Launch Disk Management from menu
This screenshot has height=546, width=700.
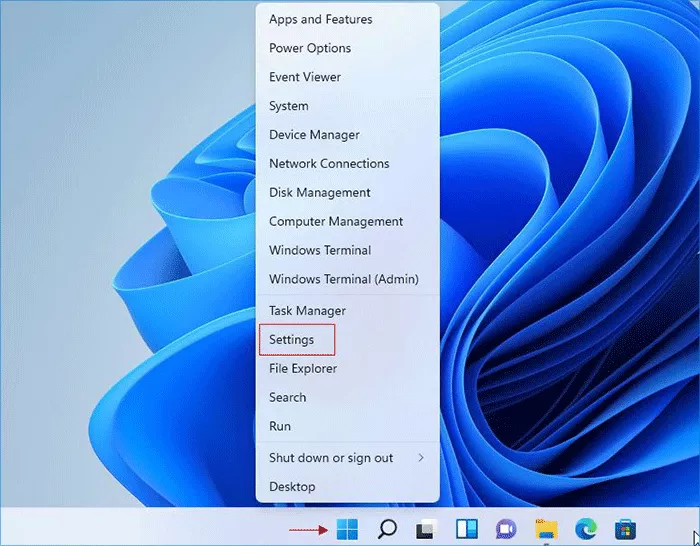pyautogui.click(x=320, y=193)
